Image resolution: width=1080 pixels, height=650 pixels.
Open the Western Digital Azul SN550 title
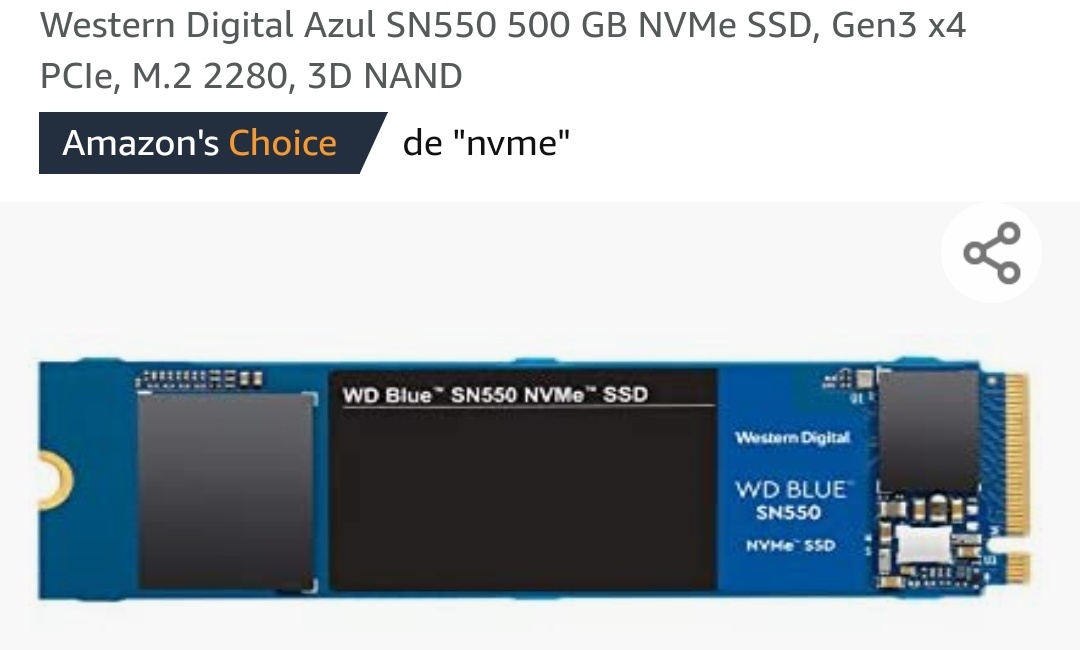(503, 50)
